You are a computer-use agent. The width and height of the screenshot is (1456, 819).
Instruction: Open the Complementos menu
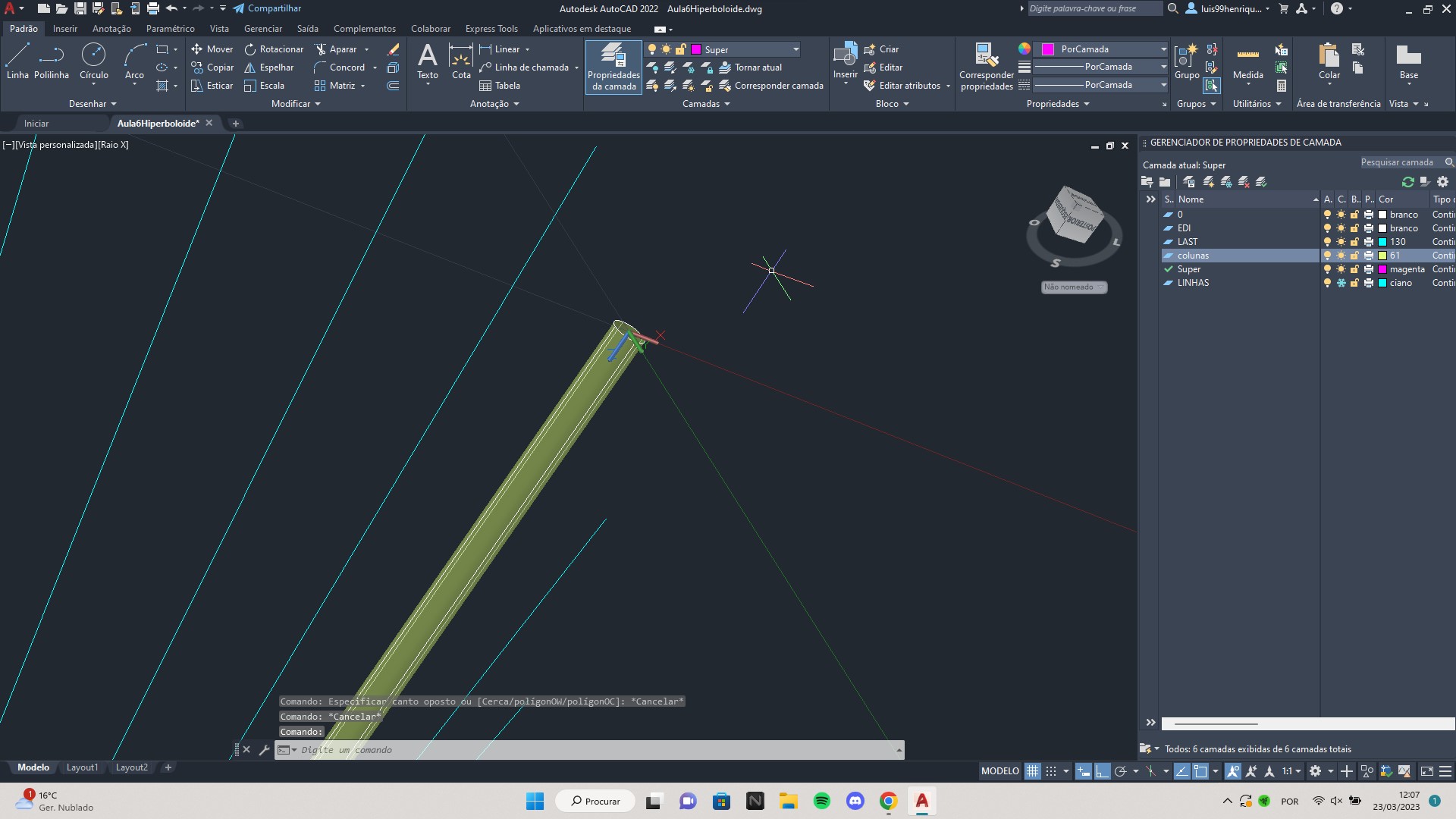pyautogui.click(x=364, y=27)
